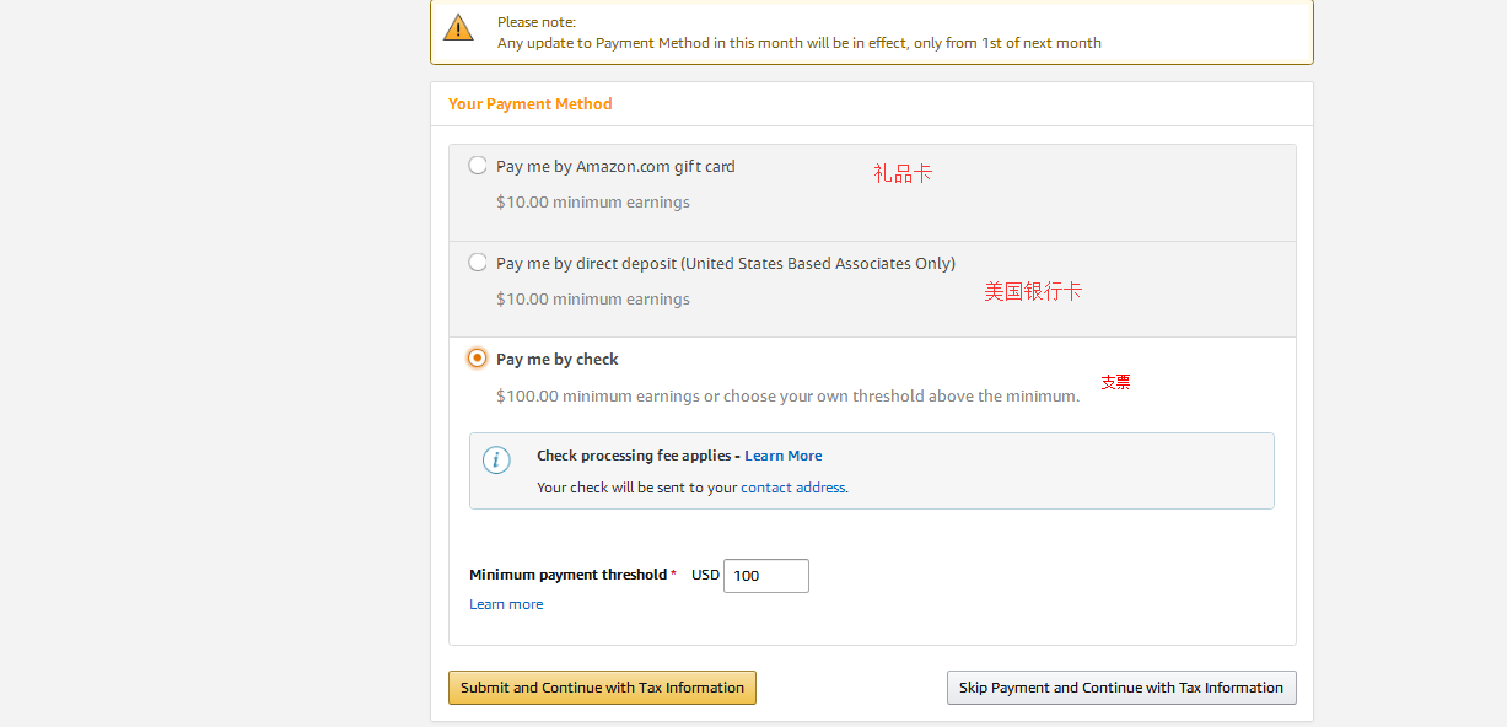
Task: Open the contact address link
Action: [x=793, y=488]
